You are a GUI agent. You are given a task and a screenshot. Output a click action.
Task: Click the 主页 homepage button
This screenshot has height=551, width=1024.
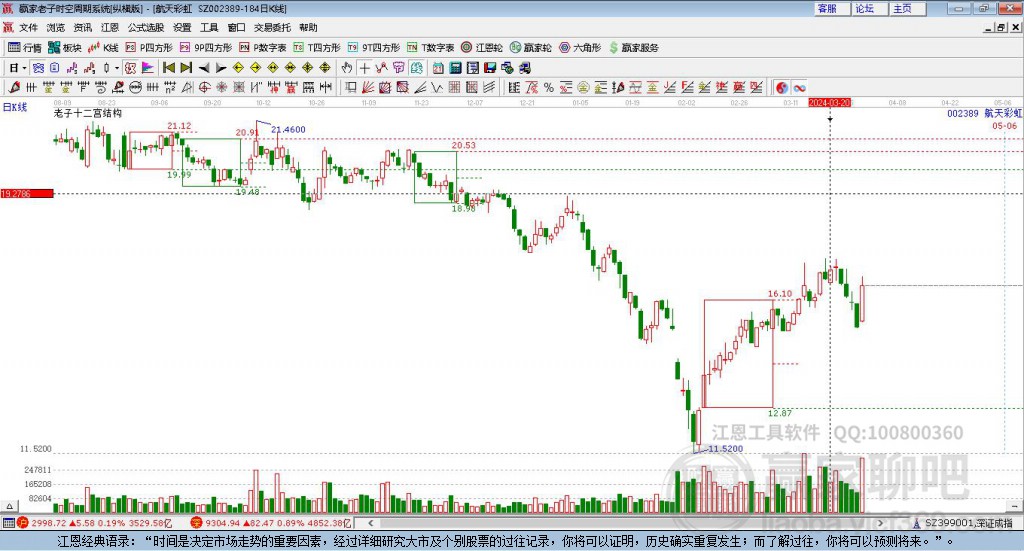(x=907, y=8)
